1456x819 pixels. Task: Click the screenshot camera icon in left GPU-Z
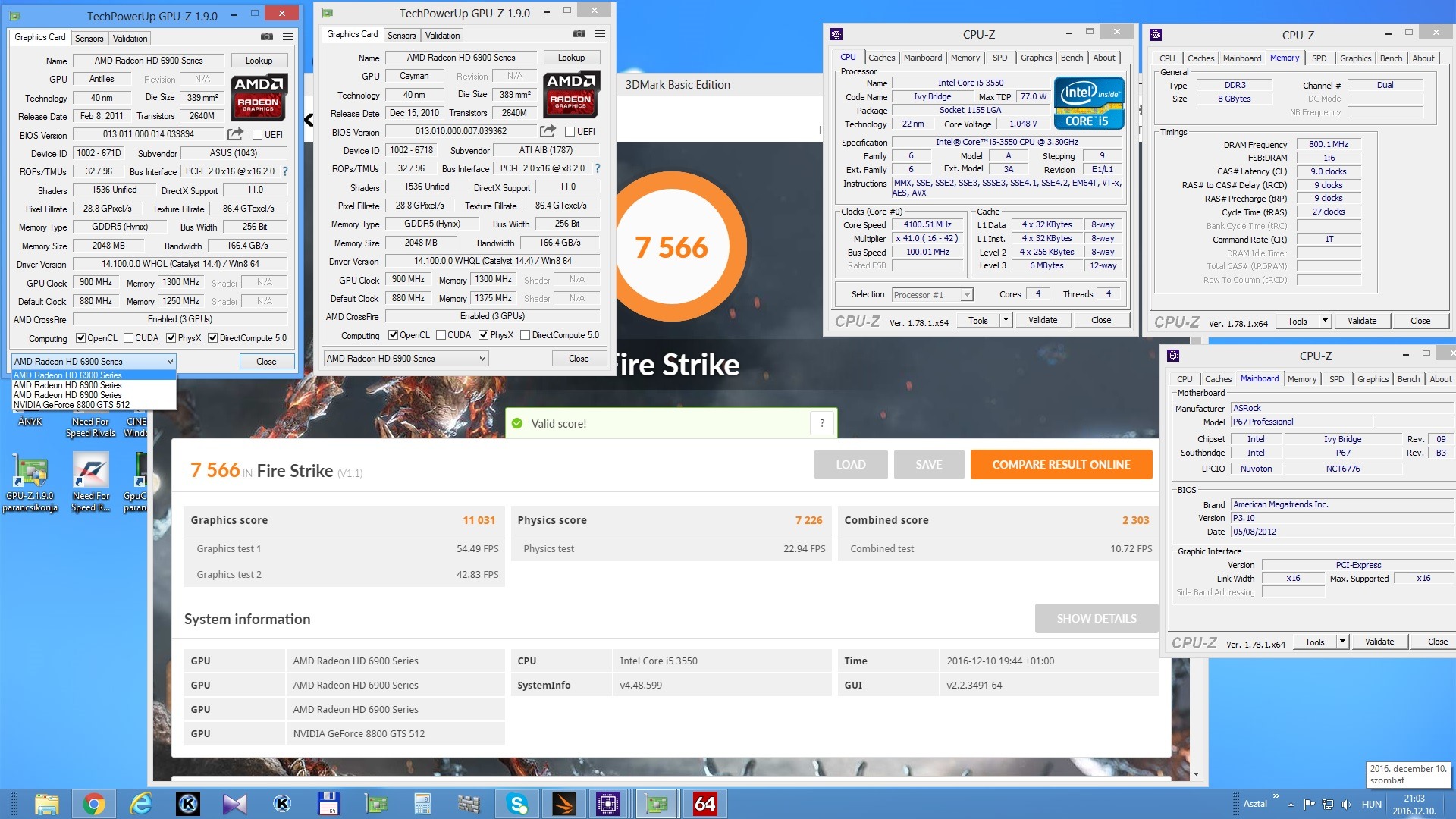[x=266, y=36]
